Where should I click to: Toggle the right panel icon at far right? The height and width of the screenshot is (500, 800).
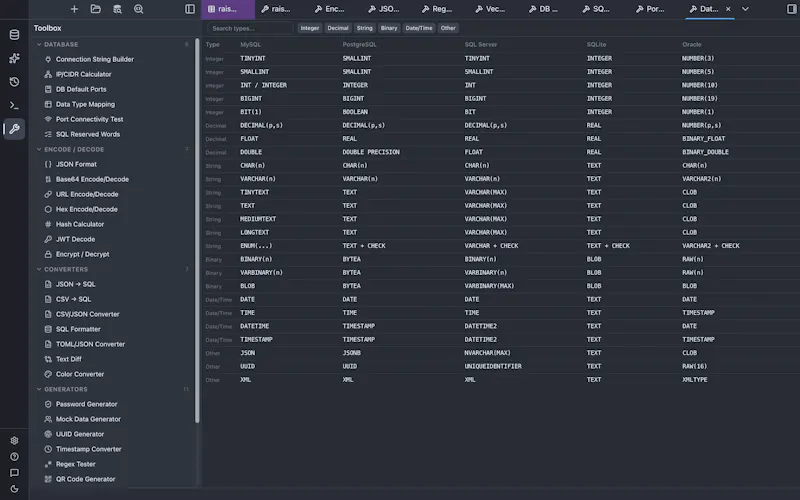(791, 9)
